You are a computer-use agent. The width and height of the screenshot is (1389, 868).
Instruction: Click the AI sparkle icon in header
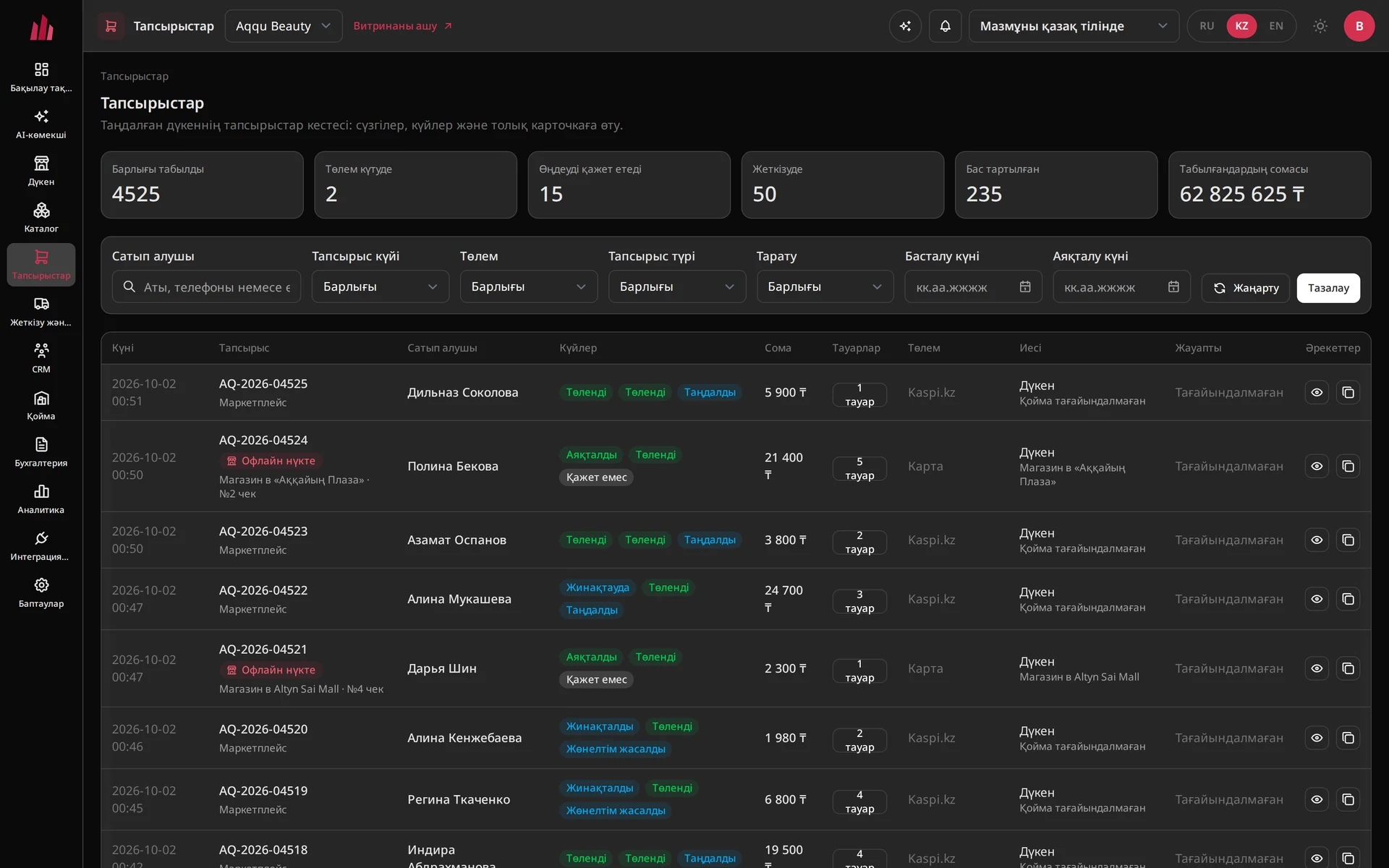click(905, 26)
